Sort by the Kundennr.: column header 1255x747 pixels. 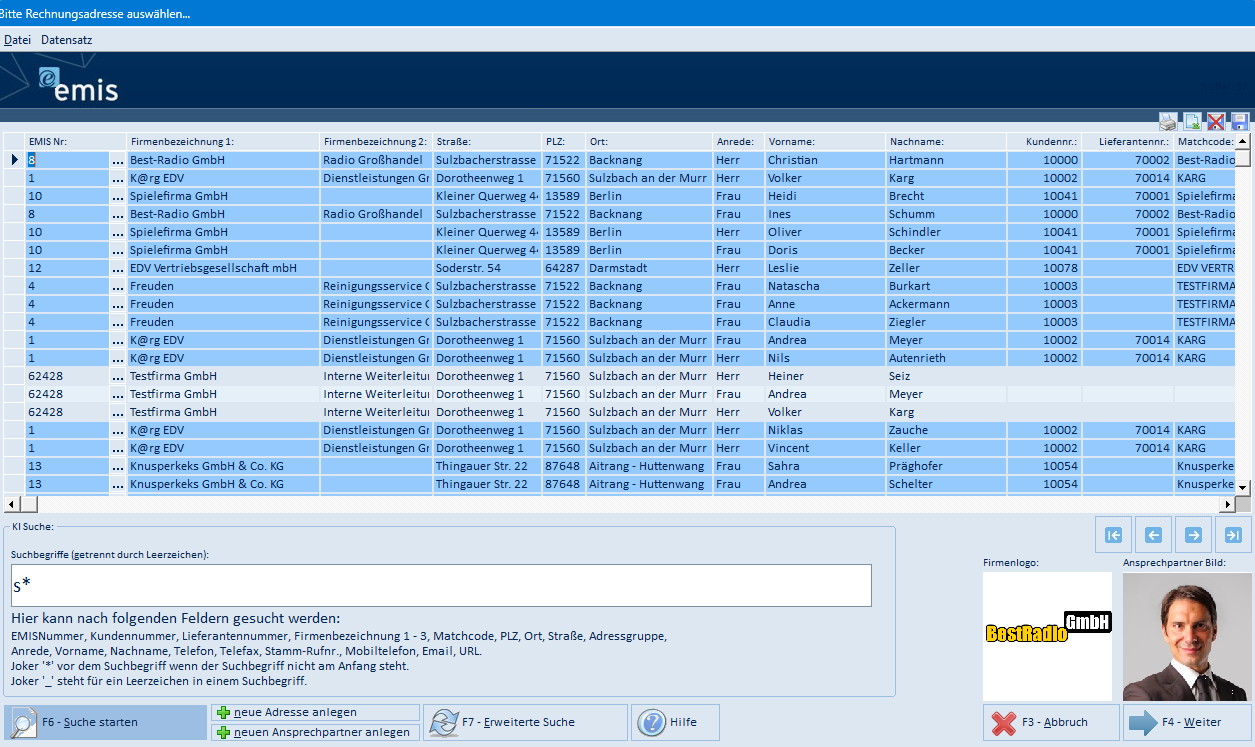tap(1044, 142)
